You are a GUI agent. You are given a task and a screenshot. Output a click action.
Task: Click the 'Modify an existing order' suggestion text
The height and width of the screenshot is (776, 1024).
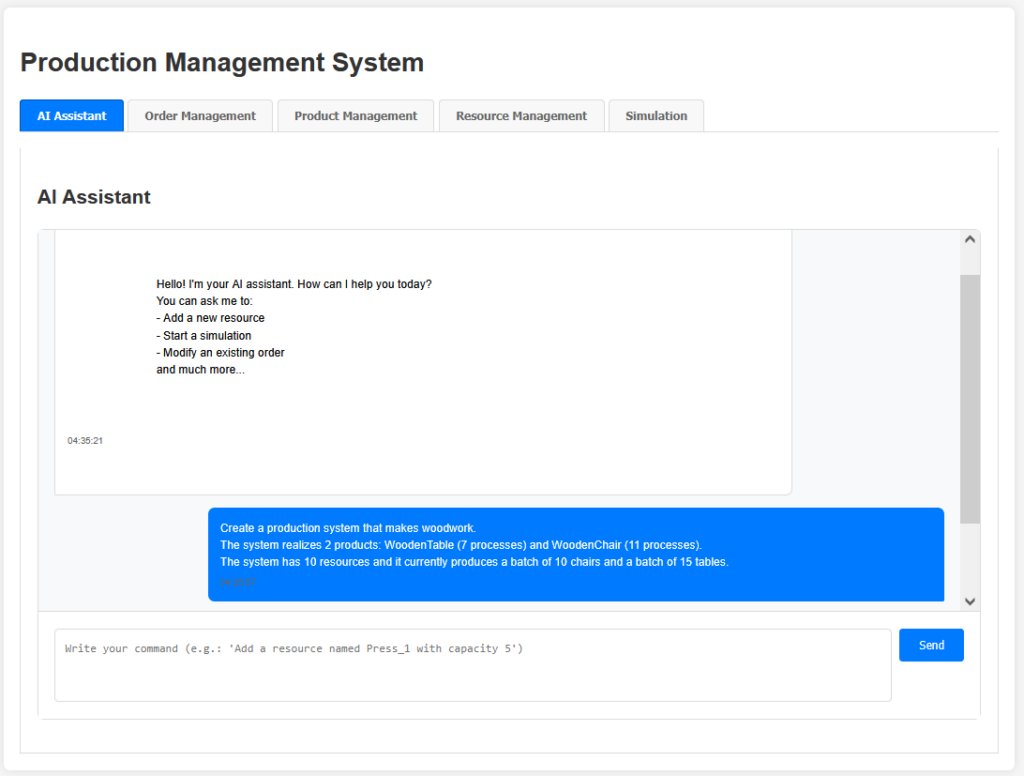223,353
